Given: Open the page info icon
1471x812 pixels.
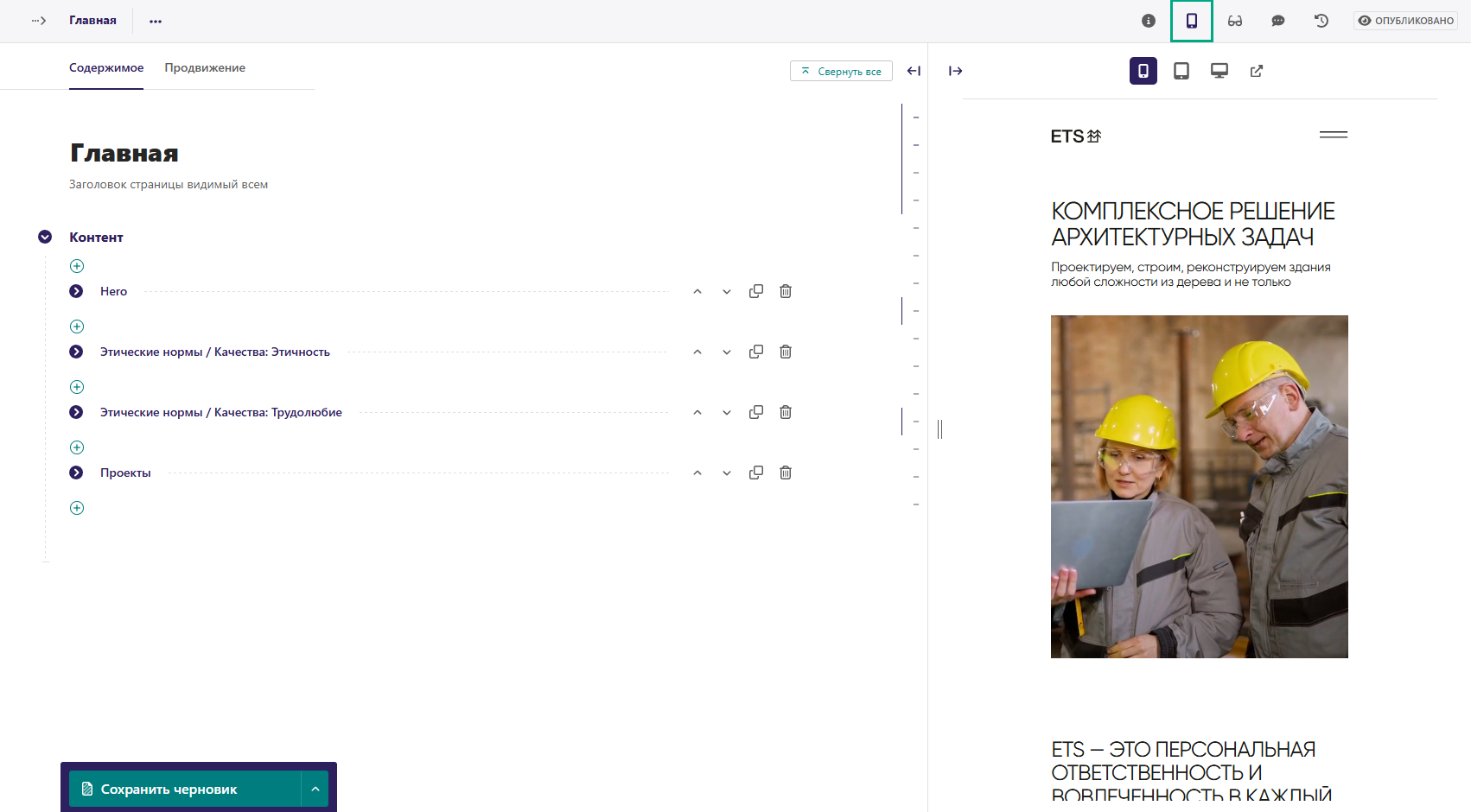Looking at the screenshot, I should tap(1148, 21).
